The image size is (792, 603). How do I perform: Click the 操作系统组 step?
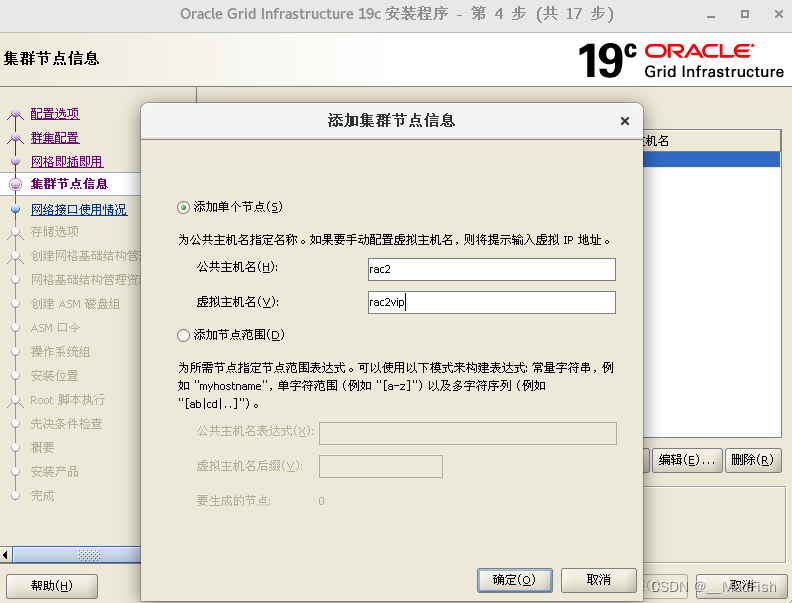pos(60,352)
